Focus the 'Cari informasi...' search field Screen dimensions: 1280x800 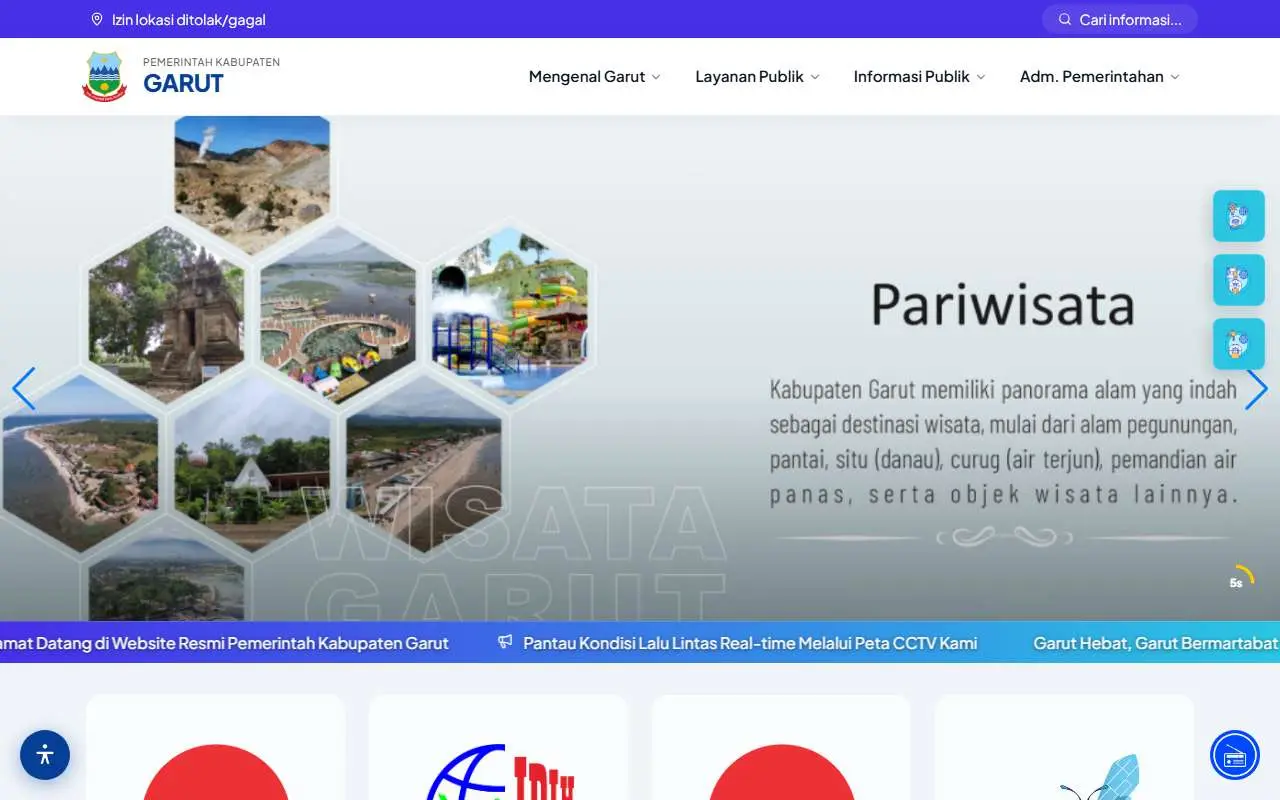point(1120,19)
